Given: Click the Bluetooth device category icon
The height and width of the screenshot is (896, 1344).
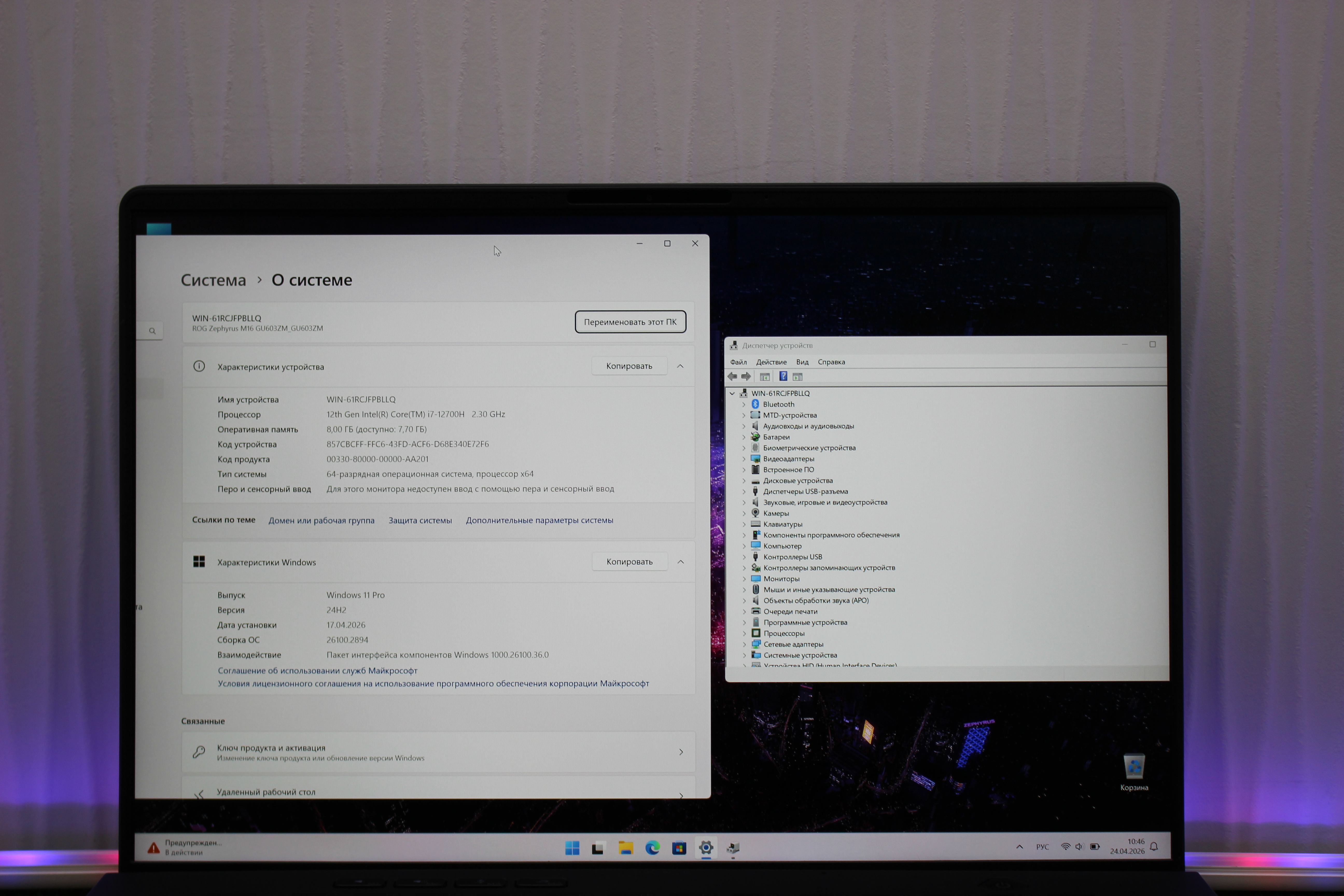Looking at the screenshot, I should coord(755,404).
